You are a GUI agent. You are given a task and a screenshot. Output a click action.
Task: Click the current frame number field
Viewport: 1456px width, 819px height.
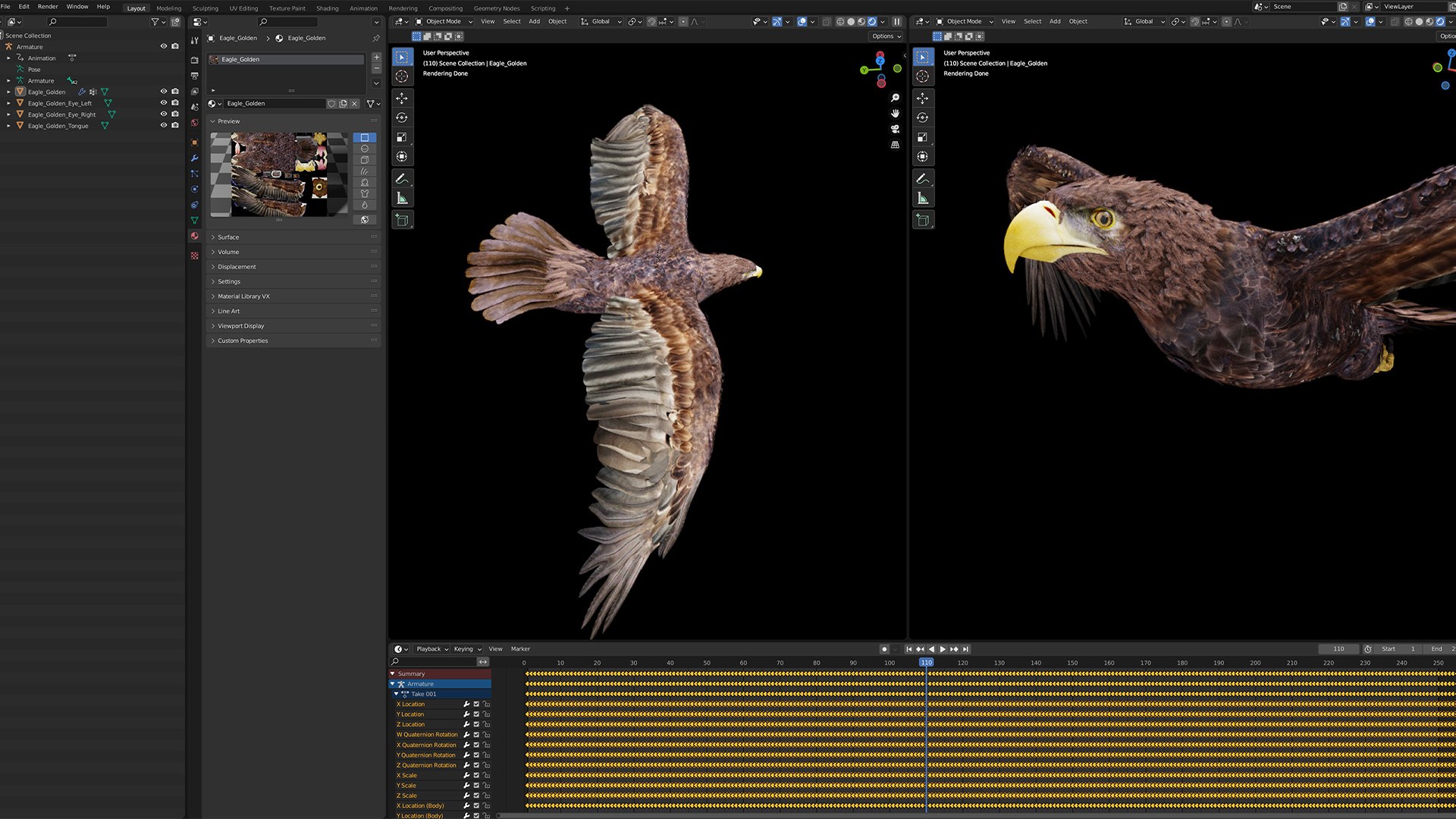click(1338, 649)
